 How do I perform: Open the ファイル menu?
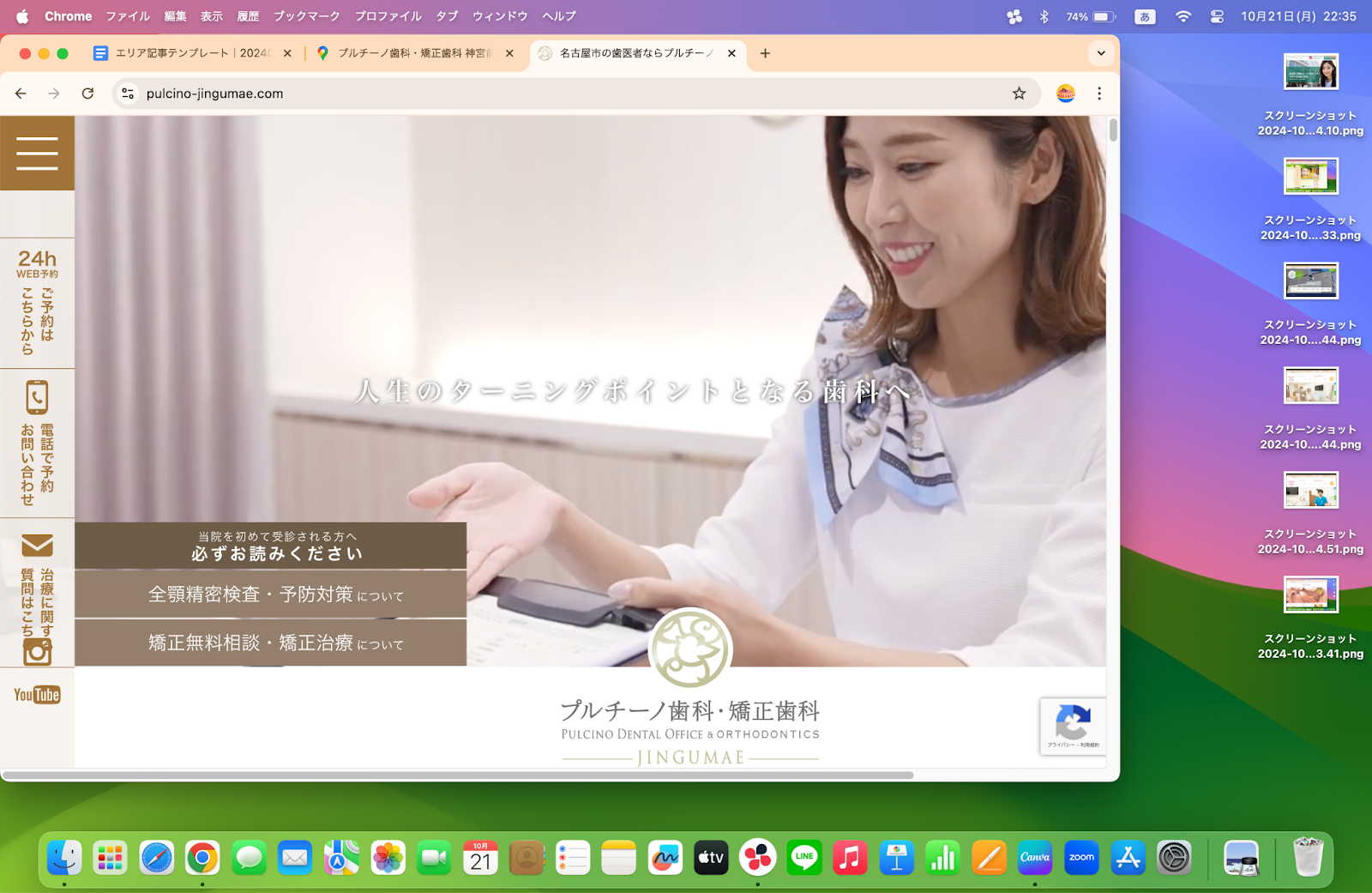(128, 16)
